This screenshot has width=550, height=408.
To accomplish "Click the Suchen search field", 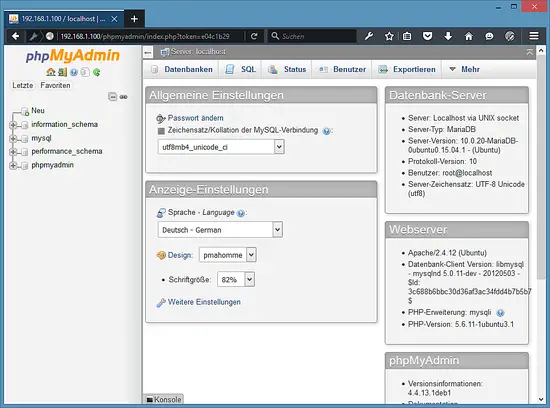I will pos(312,36).
